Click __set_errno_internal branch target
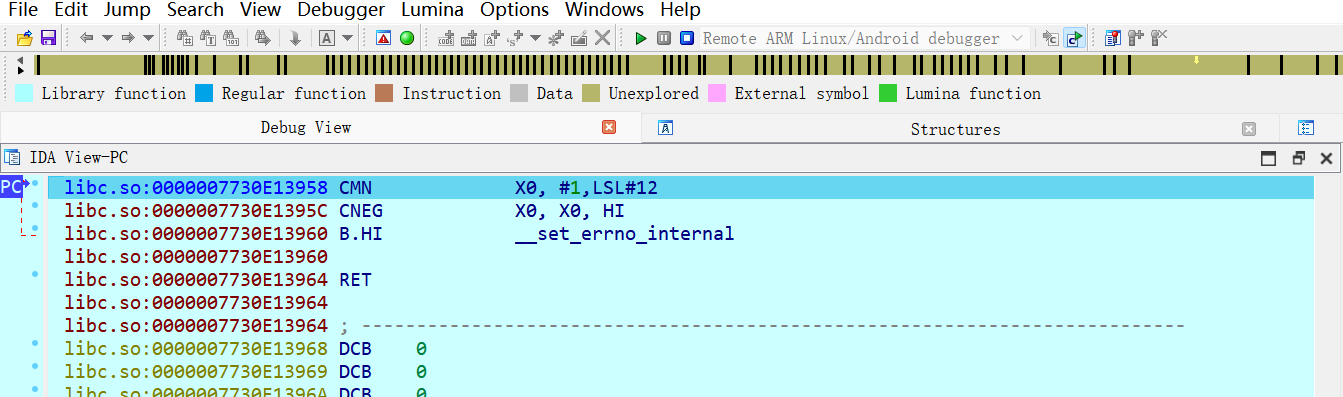Image resolution: width=1343 pixels, height=397 pixels. pyautogui.click(x=625, y=234)
